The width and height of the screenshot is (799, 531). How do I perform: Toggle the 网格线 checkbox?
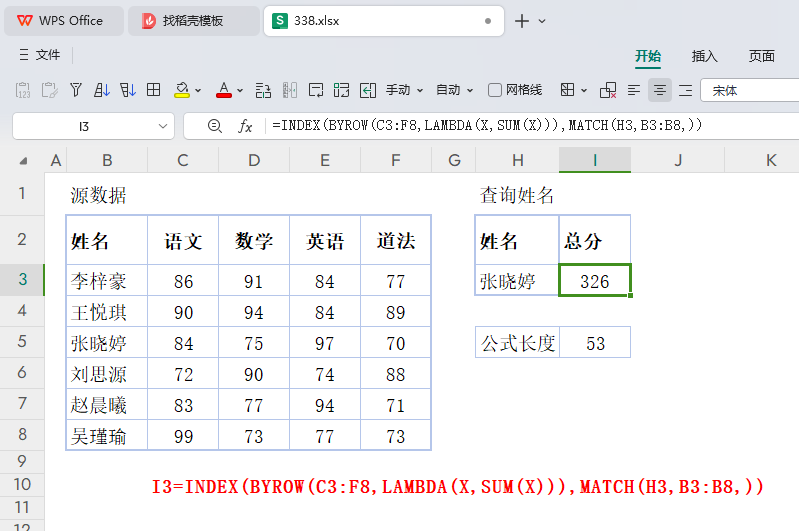tap(495, 90)
